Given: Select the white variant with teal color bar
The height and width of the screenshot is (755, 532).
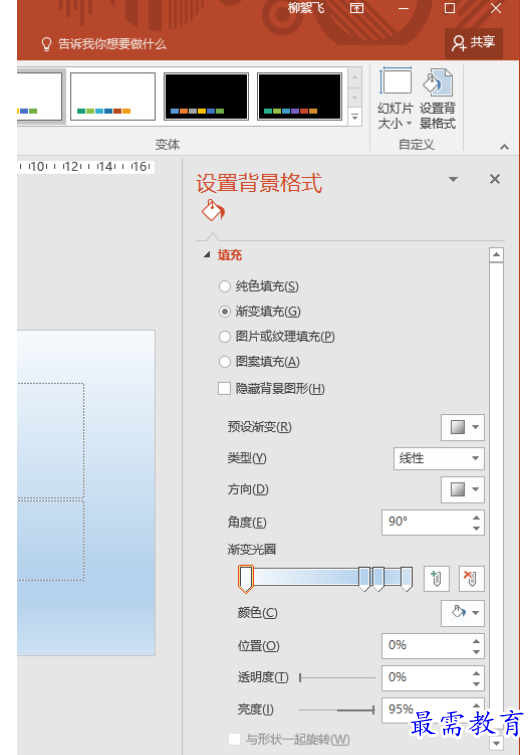Looking at the screenshot, I should [113, 96].
